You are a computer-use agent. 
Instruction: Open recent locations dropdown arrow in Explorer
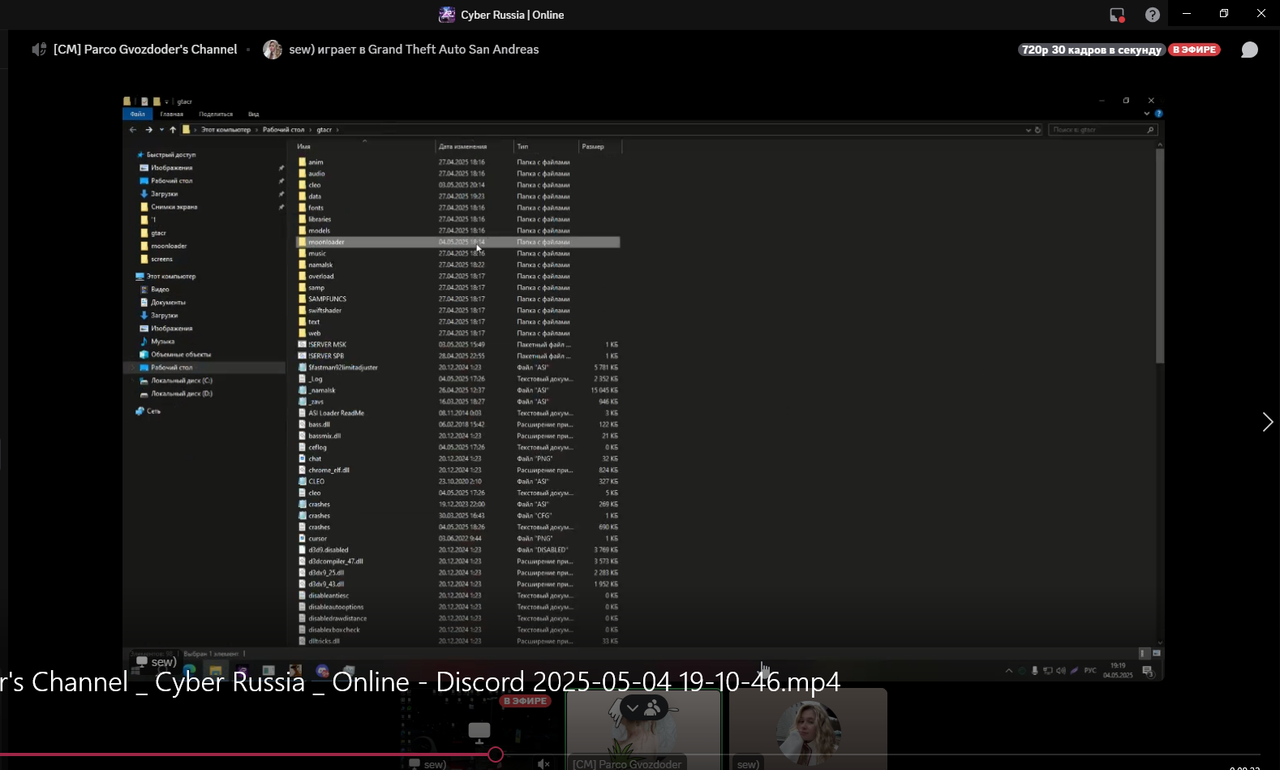tap(161, 130)
